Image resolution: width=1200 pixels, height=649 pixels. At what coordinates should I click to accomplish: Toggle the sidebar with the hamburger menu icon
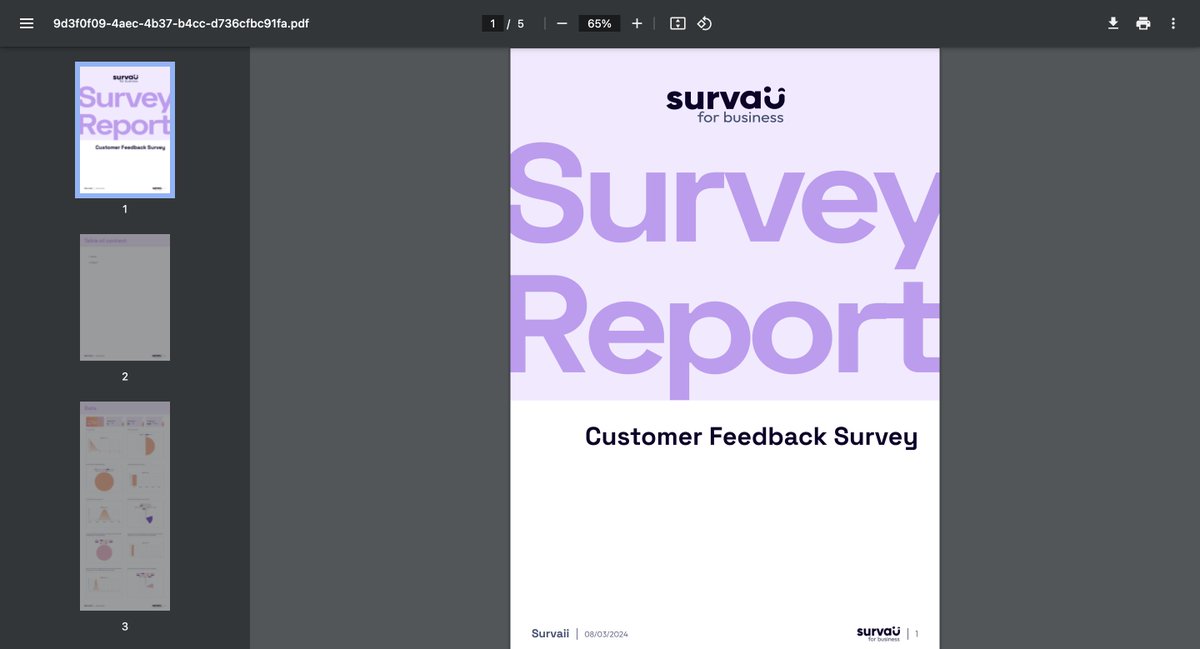point(27,23)
